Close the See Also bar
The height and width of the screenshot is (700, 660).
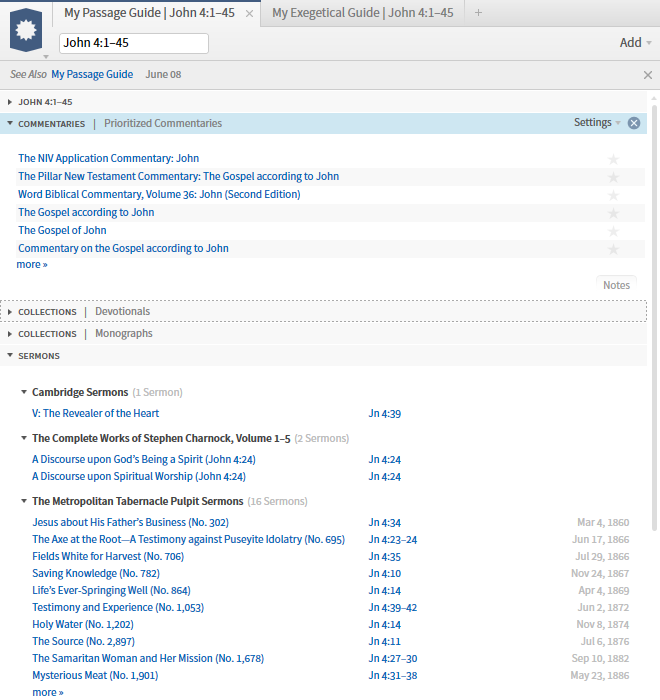pyautogui.click(x=647, y=75)
